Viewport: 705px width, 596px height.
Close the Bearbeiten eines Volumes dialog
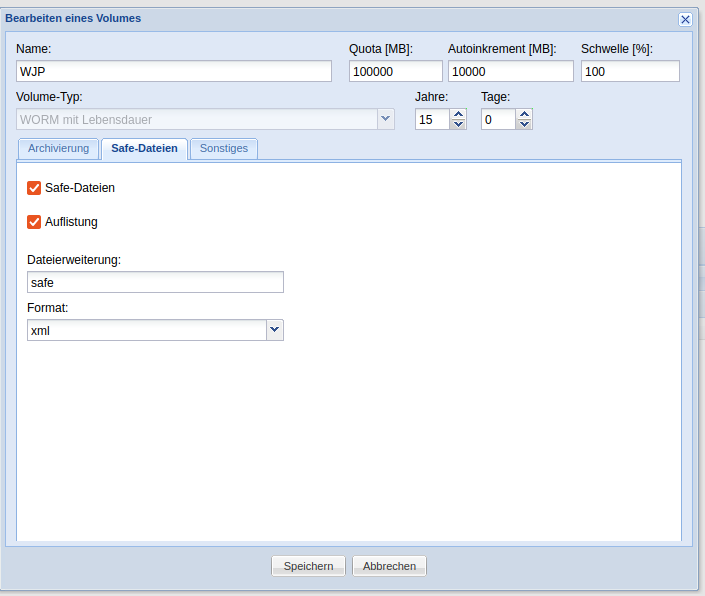click(685, 19)
